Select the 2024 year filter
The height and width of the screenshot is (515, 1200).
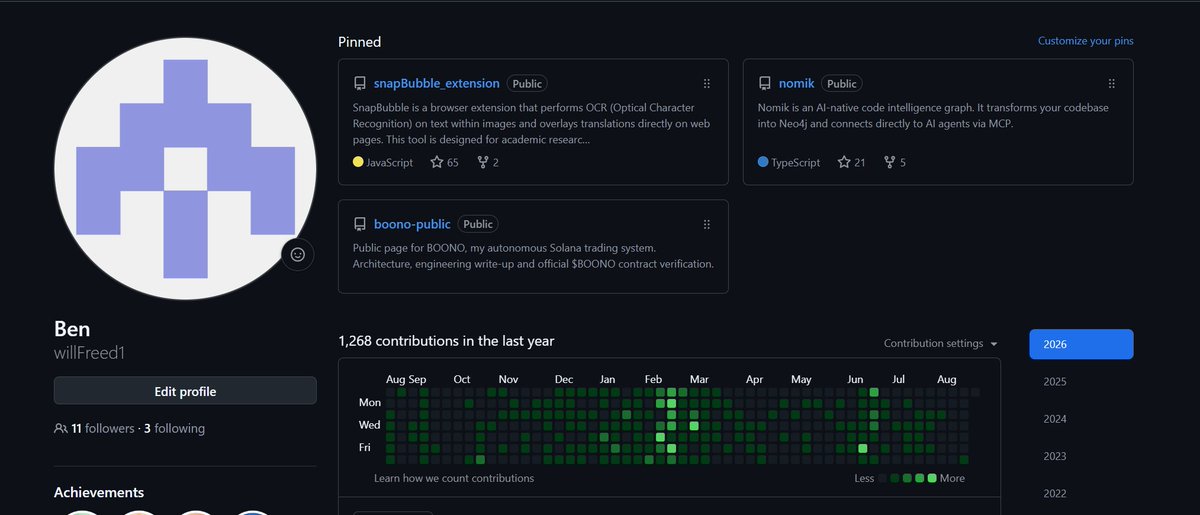pyautogui.click(x=1081, y=419)
